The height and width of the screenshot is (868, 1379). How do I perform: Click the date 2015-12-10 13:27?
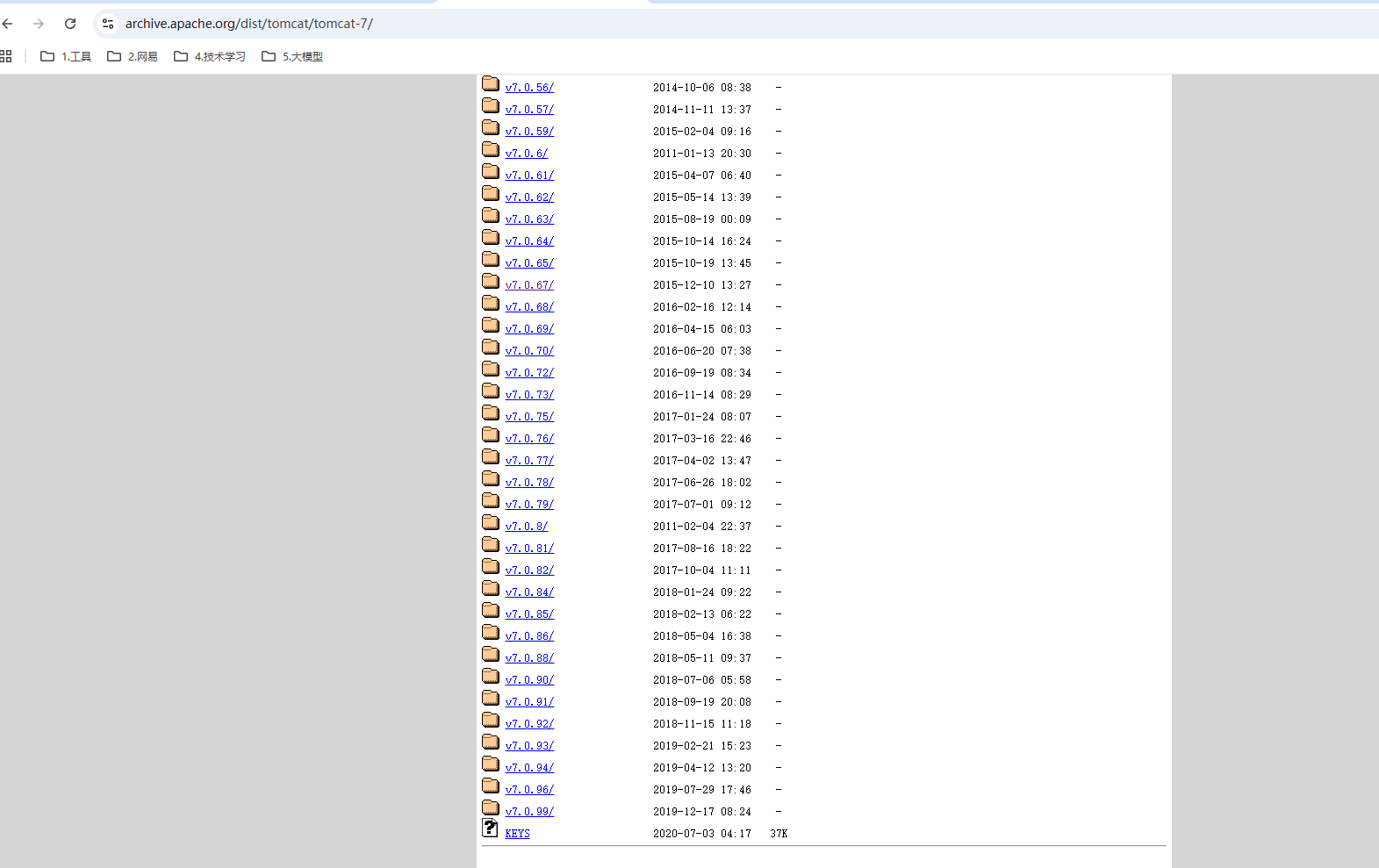click(x=702, y=285)
